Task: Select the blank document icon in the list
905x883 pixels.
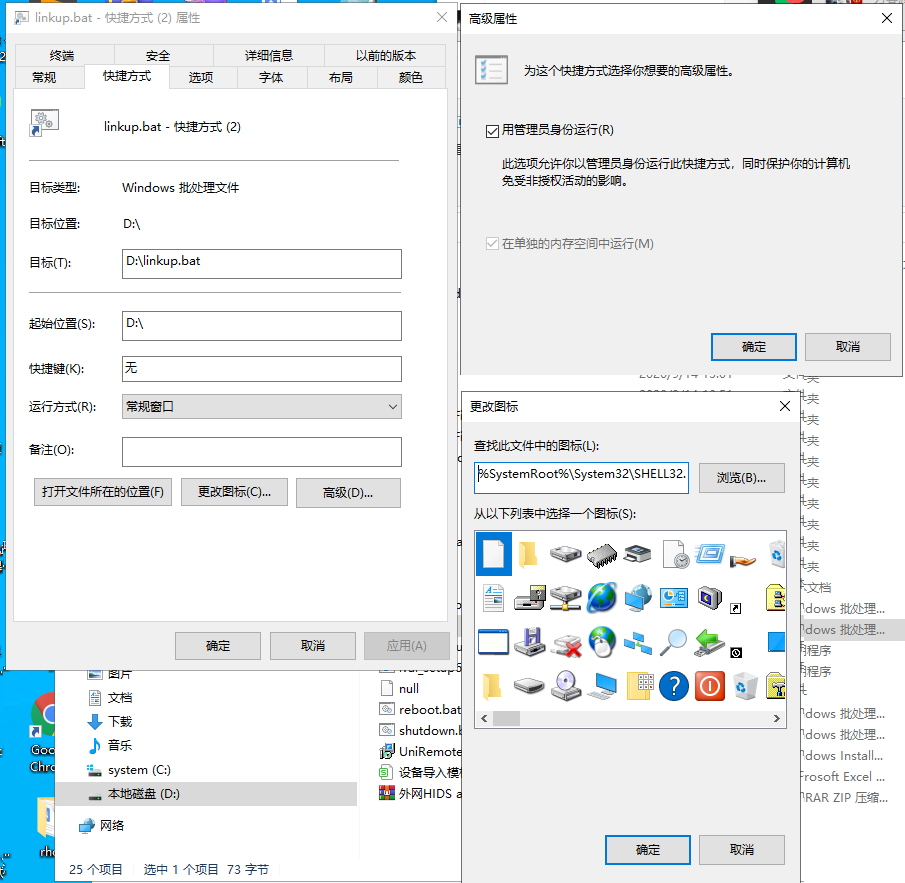Action: click(493, 555)
